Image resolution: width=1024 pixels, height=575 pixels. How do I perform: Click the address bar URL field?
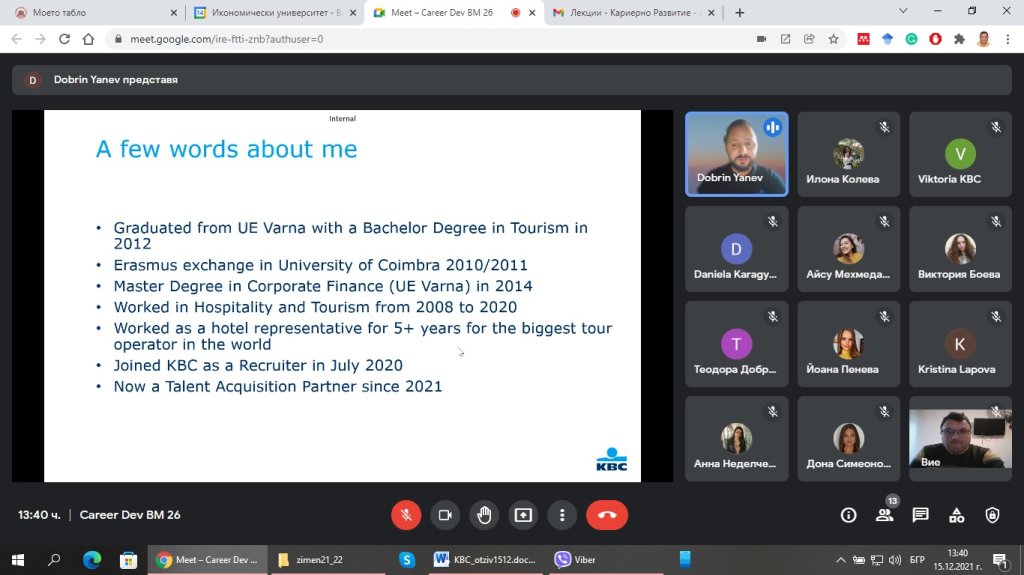431,39
